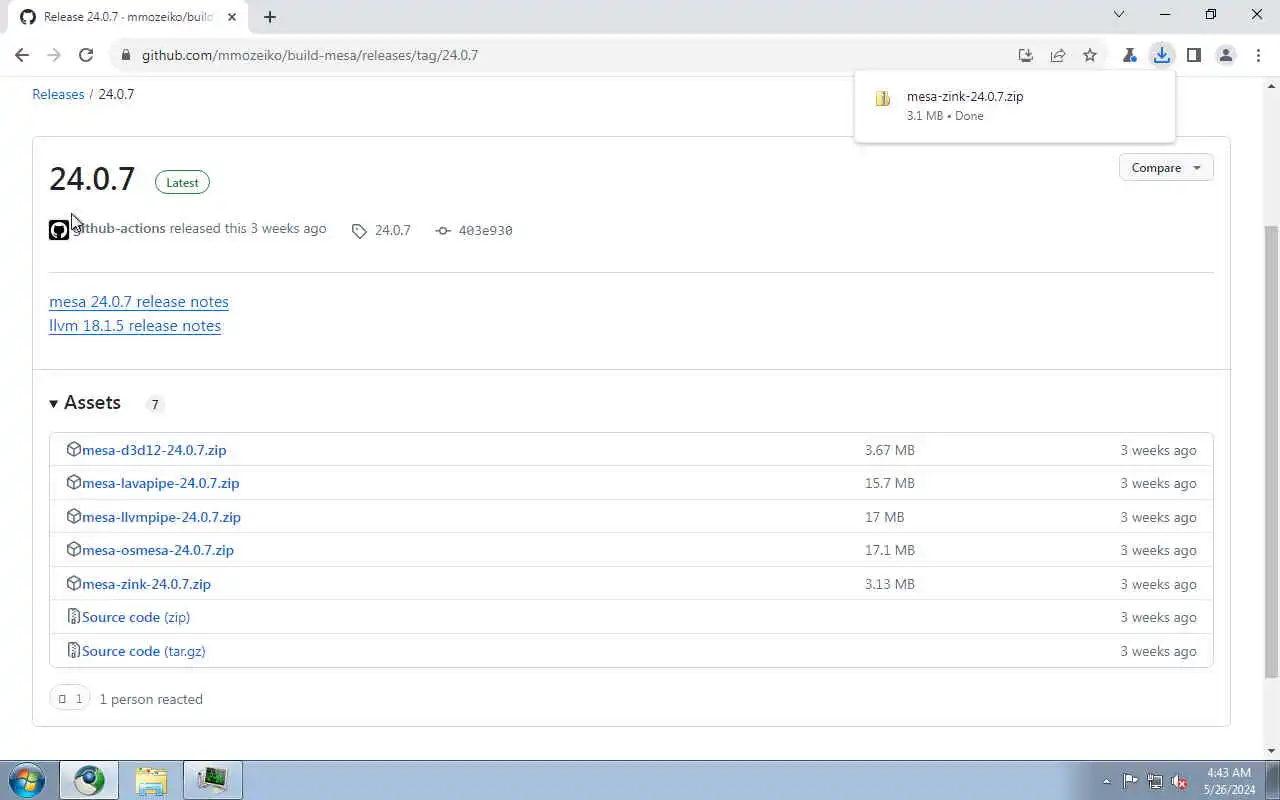Open commit 403e930
The height and width of the screenshot is (800, 1280).
tap(485, 230)
